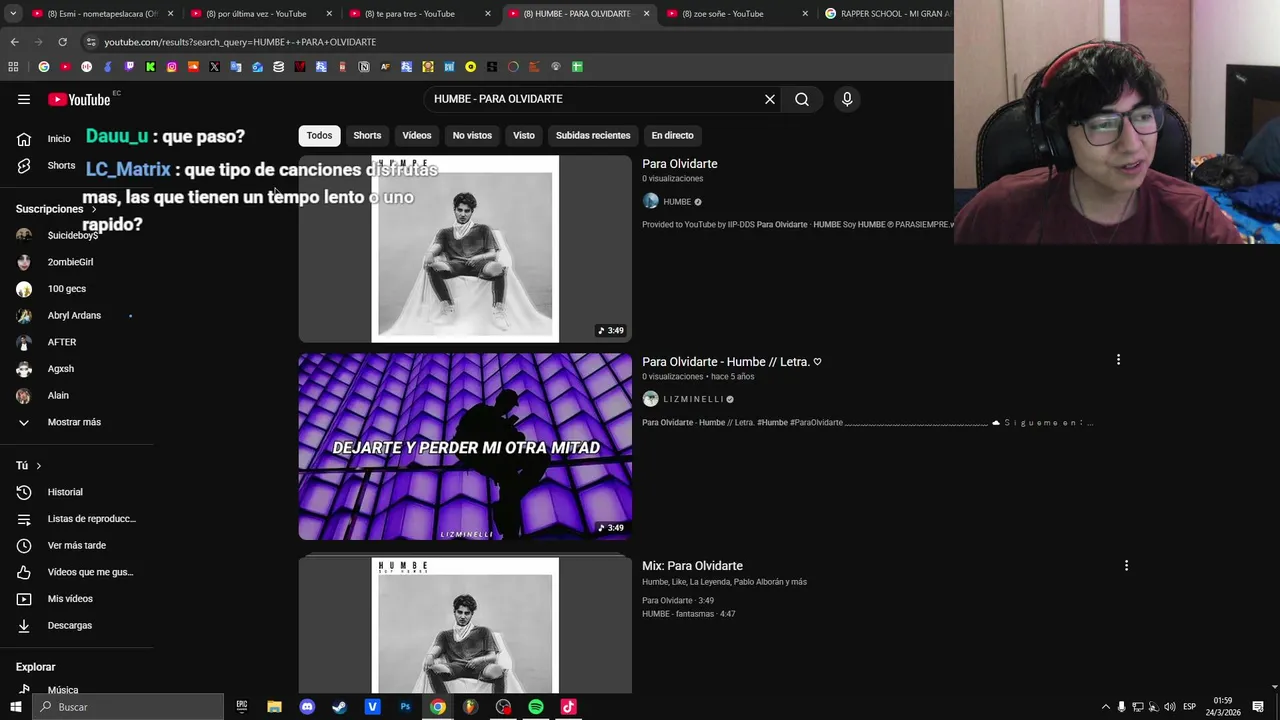Click the browser address bar URL
The image size is (1280, 720).
click(240, 42)
